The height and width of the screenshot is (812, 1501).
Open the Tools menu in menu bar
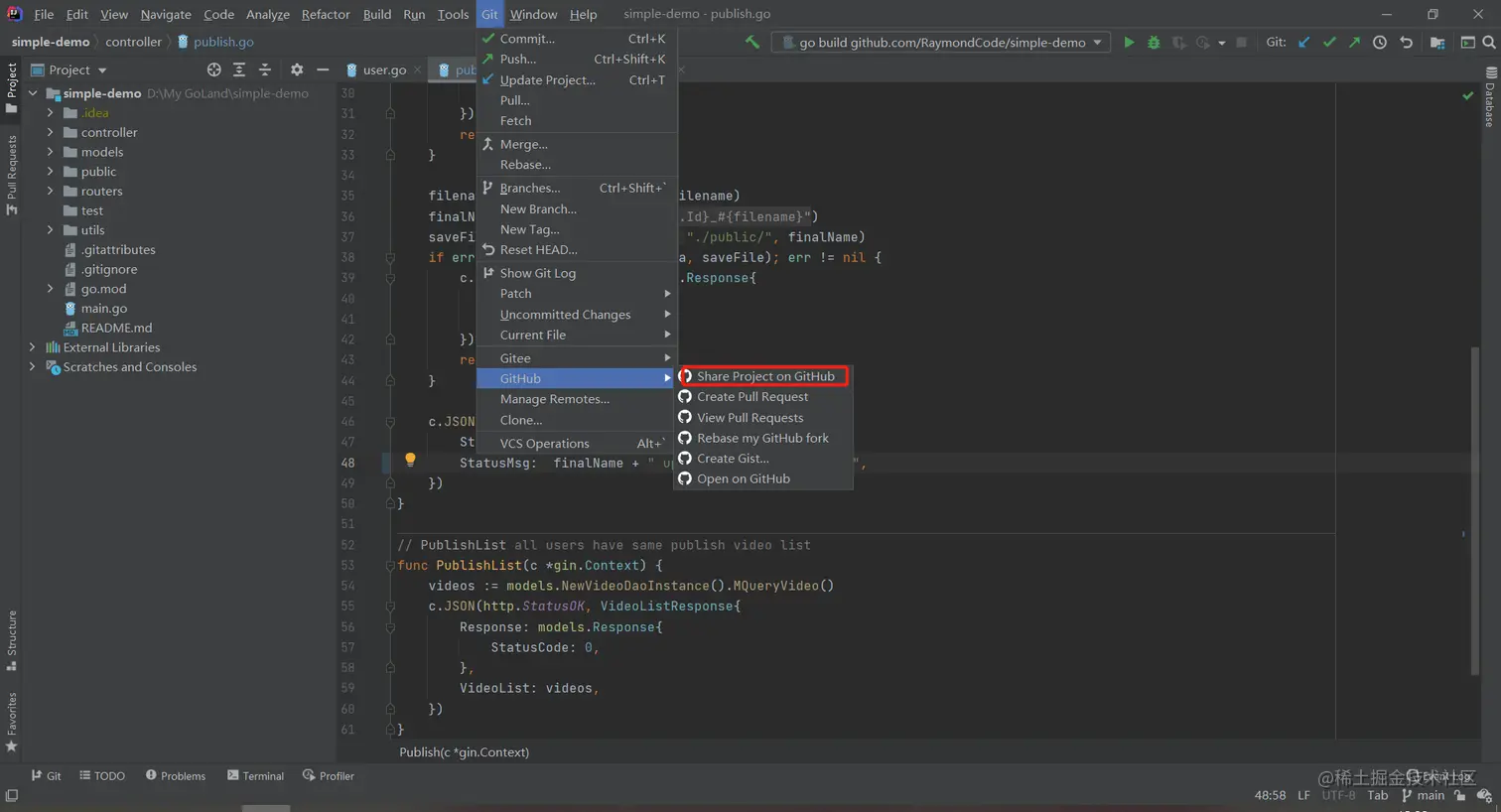coord(453,14)
